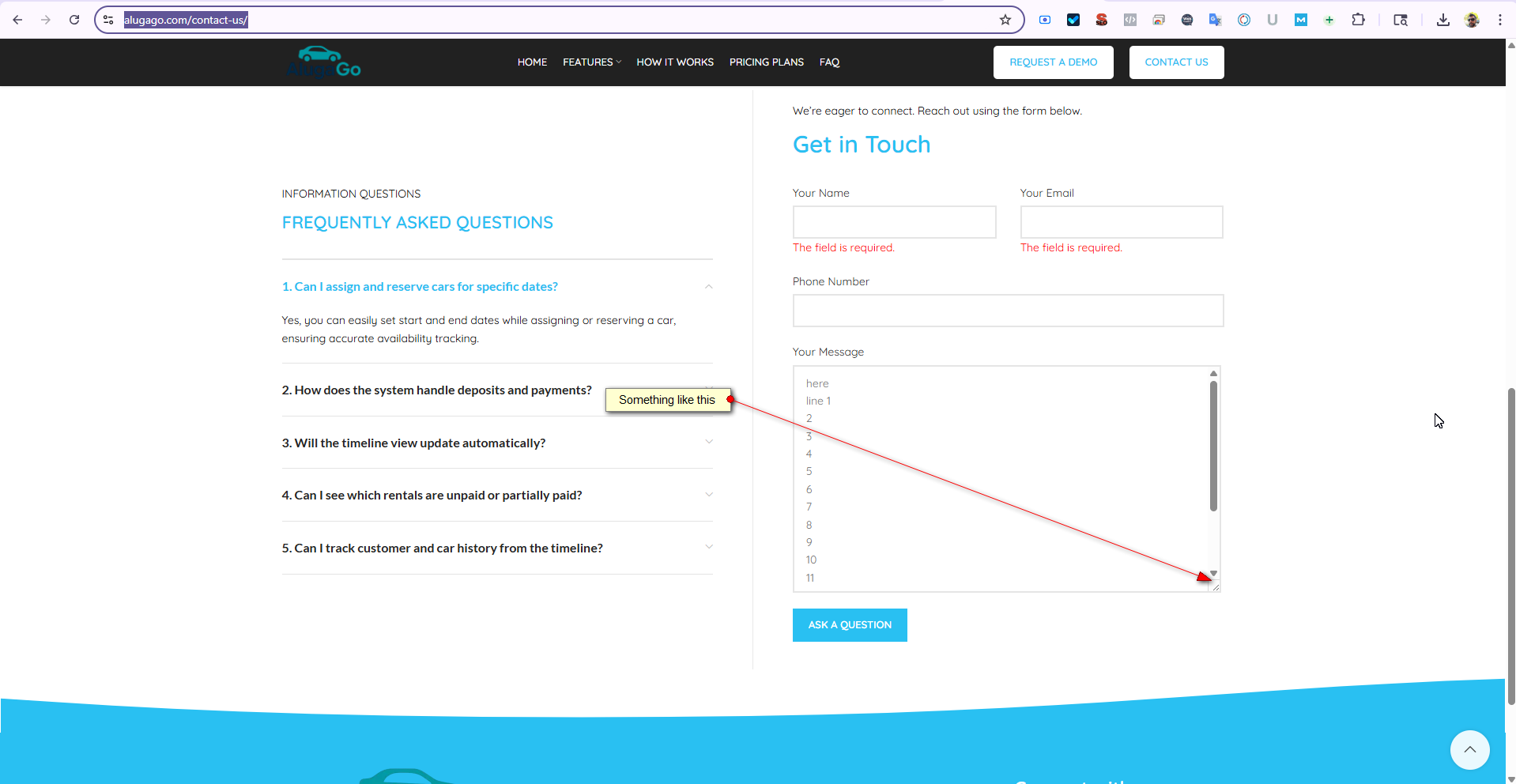
Task: Click the Your Message textarea scrollbar thumb
Action: (1213, 446)
